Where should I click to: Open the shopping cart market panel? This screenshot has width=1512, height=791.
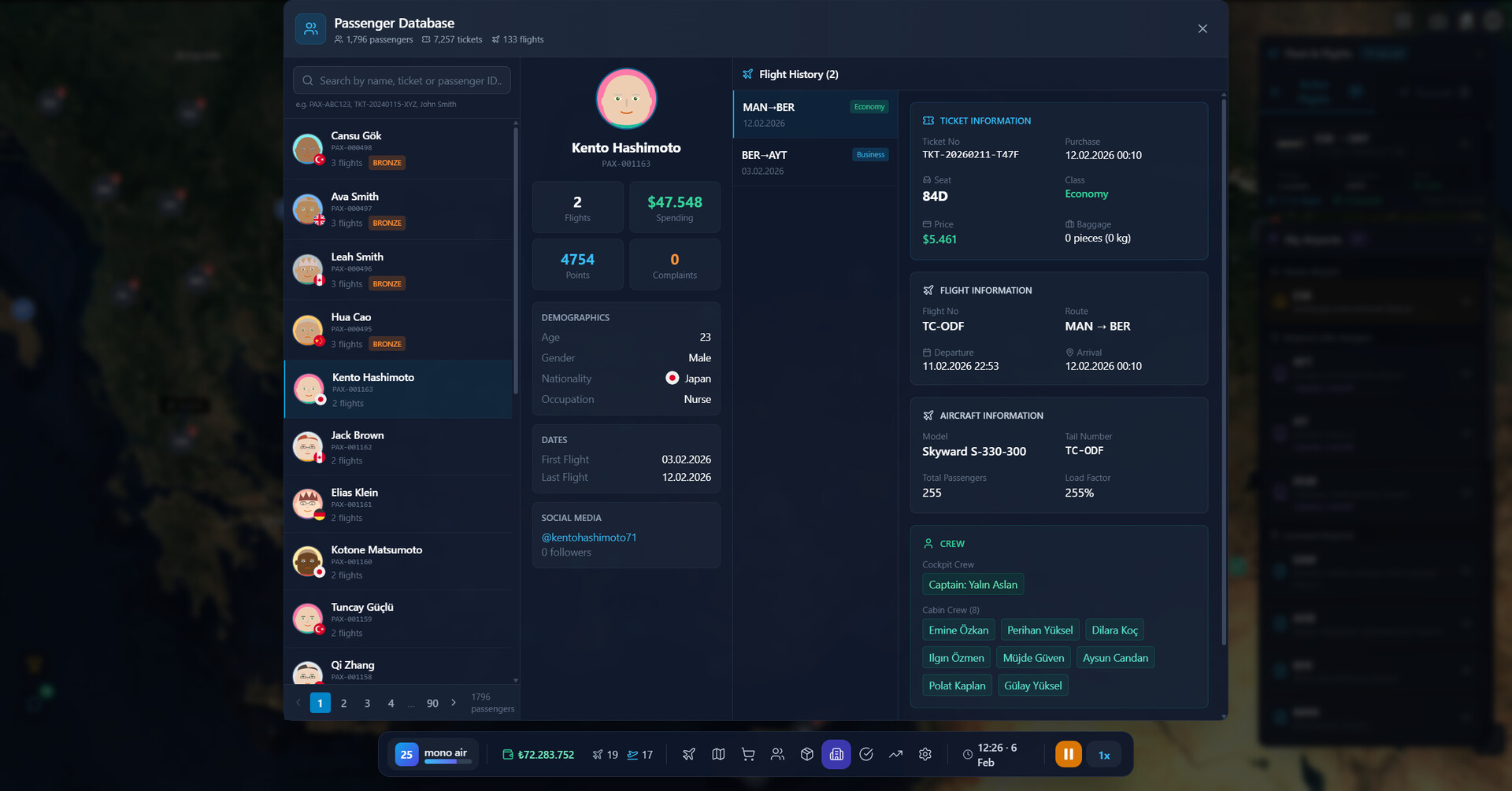[747, 754]
